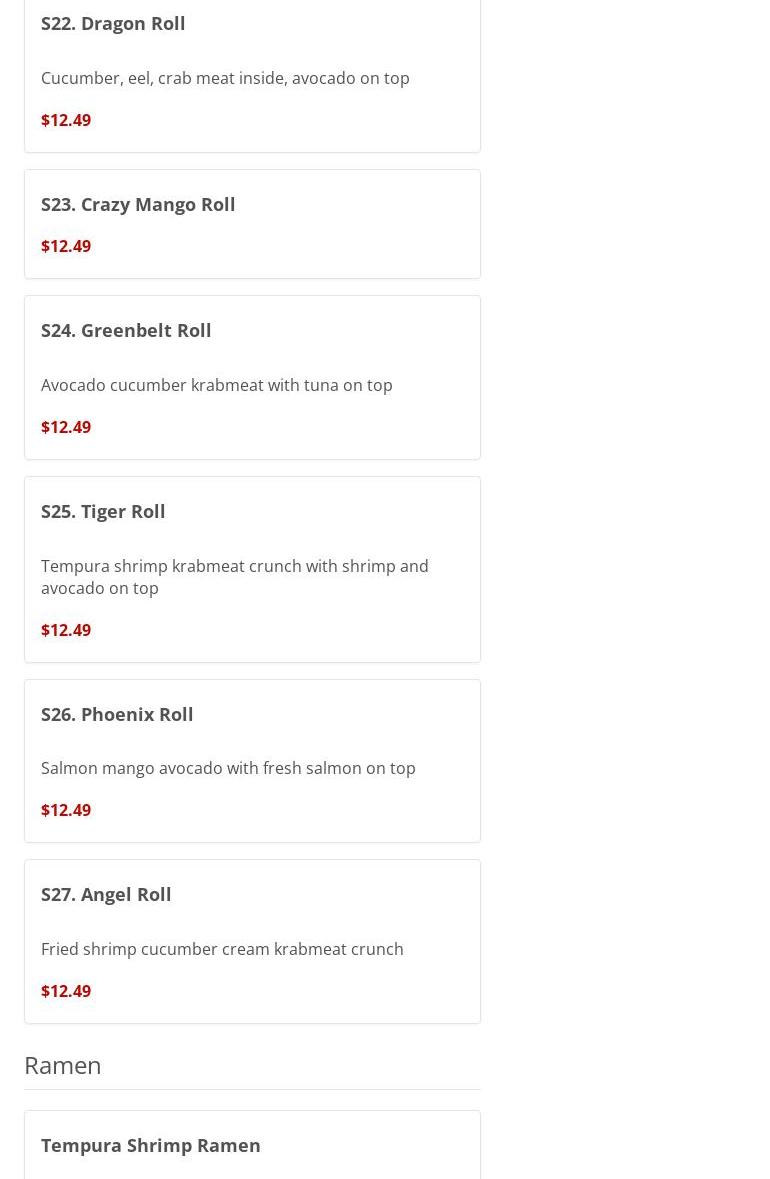The height and width of the screenshot is (1179, 770).
Task: Open the S22. Dragon Roll item title
Action: (113, 23)
